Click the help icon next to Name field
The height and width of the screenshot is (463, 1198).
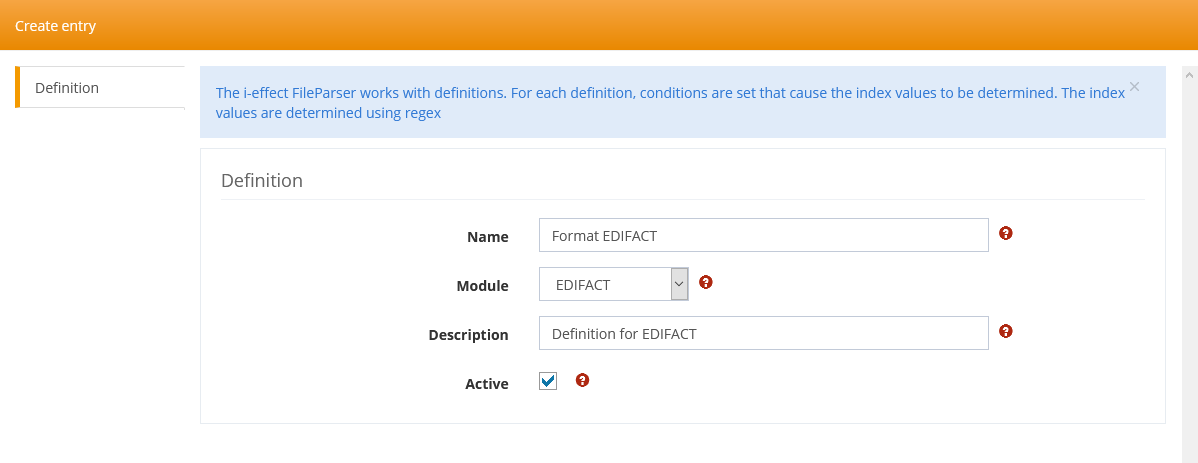(1006, 233)
